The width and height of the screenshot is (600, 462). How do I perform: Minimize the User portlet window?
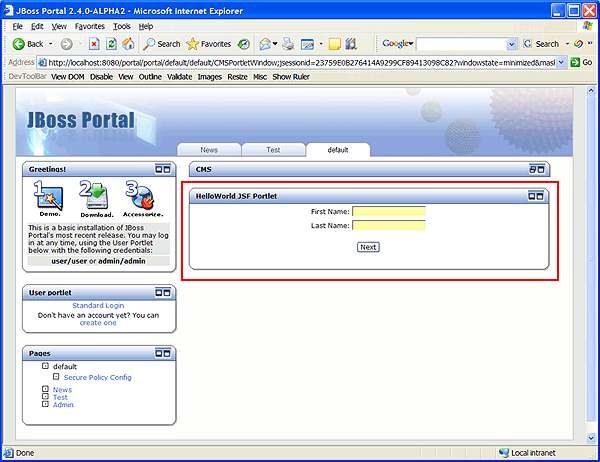click(x=158, y=292)
